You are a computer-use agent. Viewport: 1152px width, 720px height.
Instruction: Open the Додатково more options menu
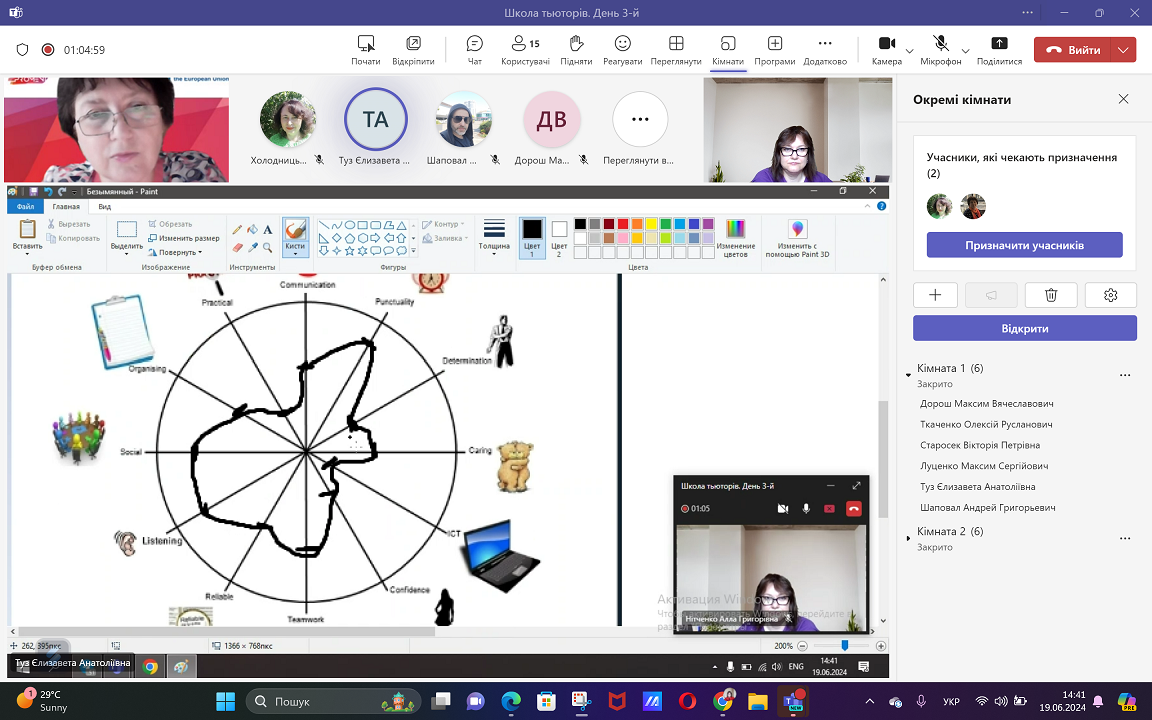[x=825, y=50]
